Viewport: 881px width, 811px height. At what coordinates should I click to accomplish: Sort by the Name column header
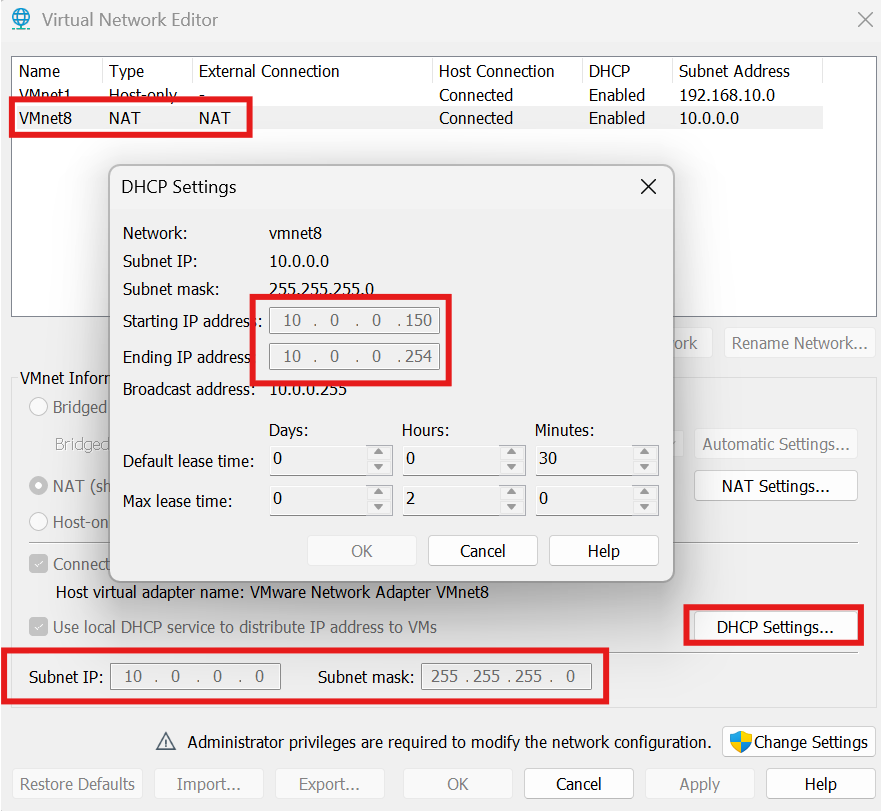(x=57, y=71)
